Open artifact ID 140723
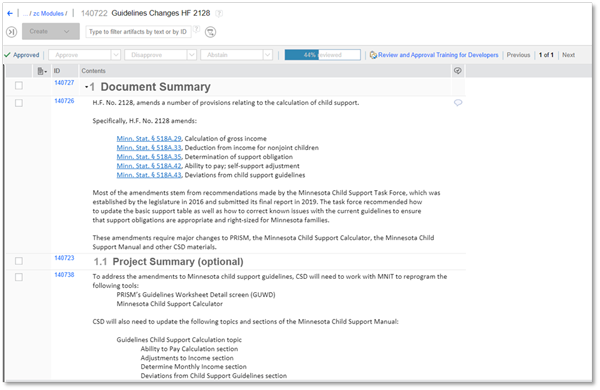600x390 pixels. (x=64, y=258)
